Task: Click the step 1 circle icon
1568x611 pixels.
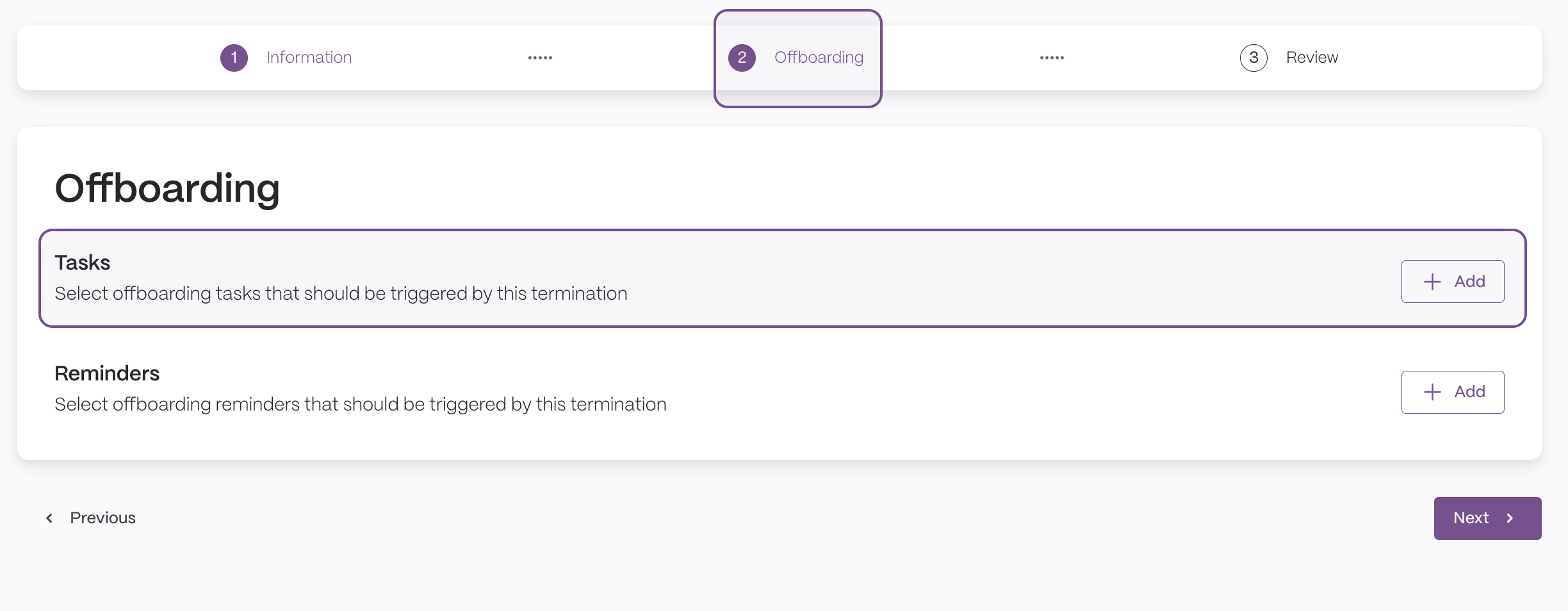Action: [x=234, y=58]
